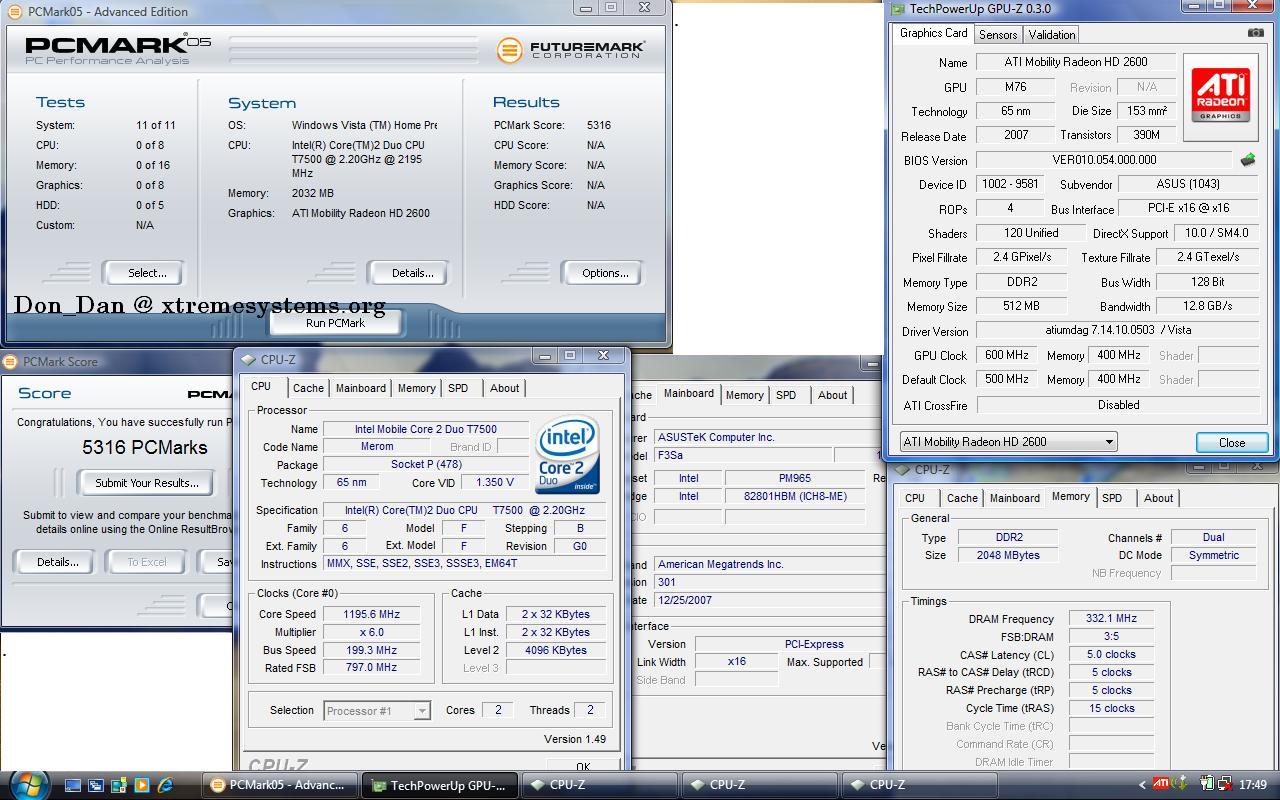Click the To Excel button in the PCMark Score window
Viewport: 1280px width, 800px height.
(x=147, y=562)
